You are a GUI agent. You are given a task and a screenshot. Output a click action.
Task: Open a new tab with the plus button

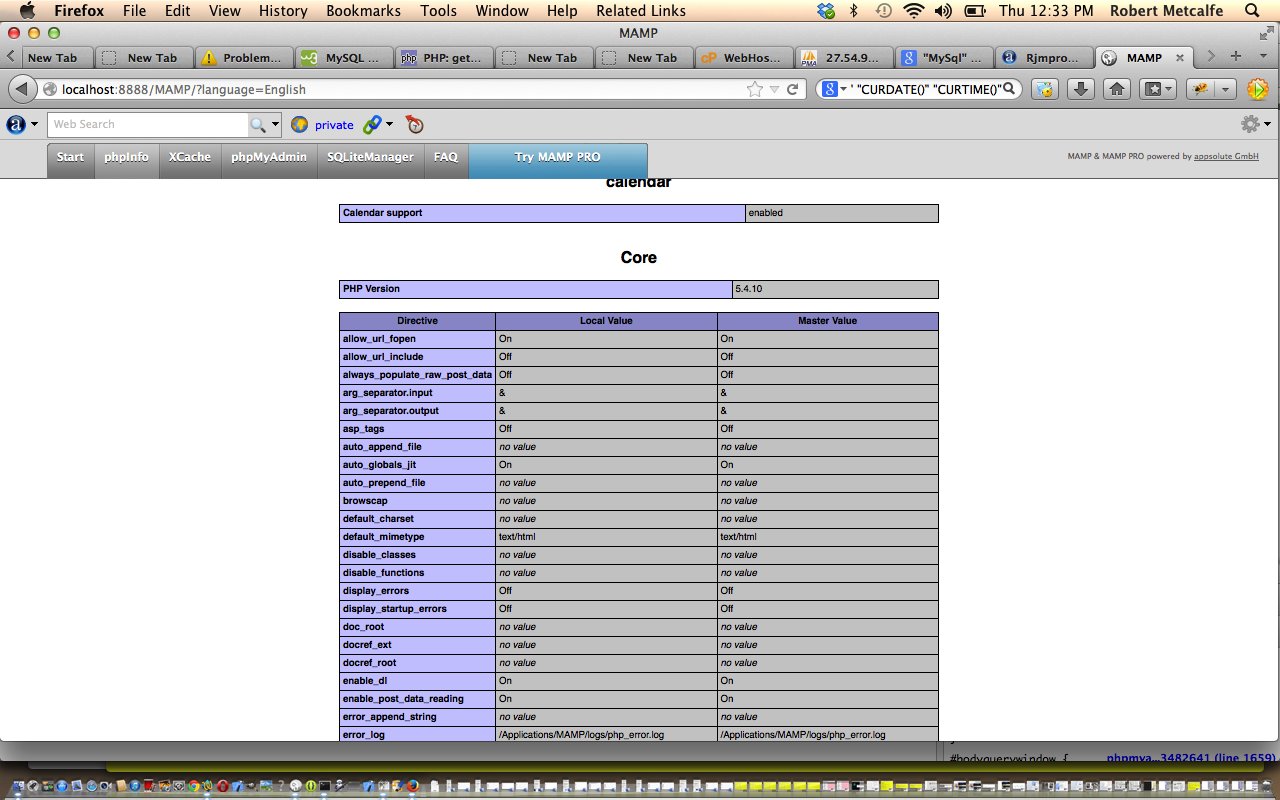1236,56
